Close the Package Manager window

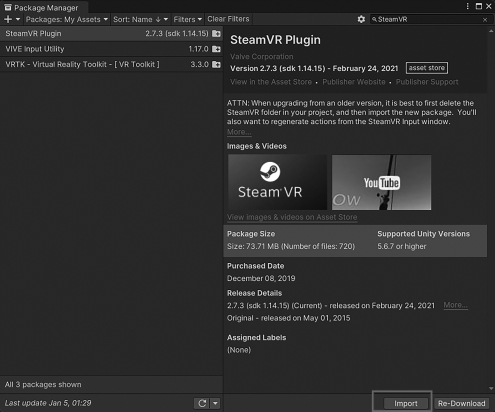click(489, 6)
